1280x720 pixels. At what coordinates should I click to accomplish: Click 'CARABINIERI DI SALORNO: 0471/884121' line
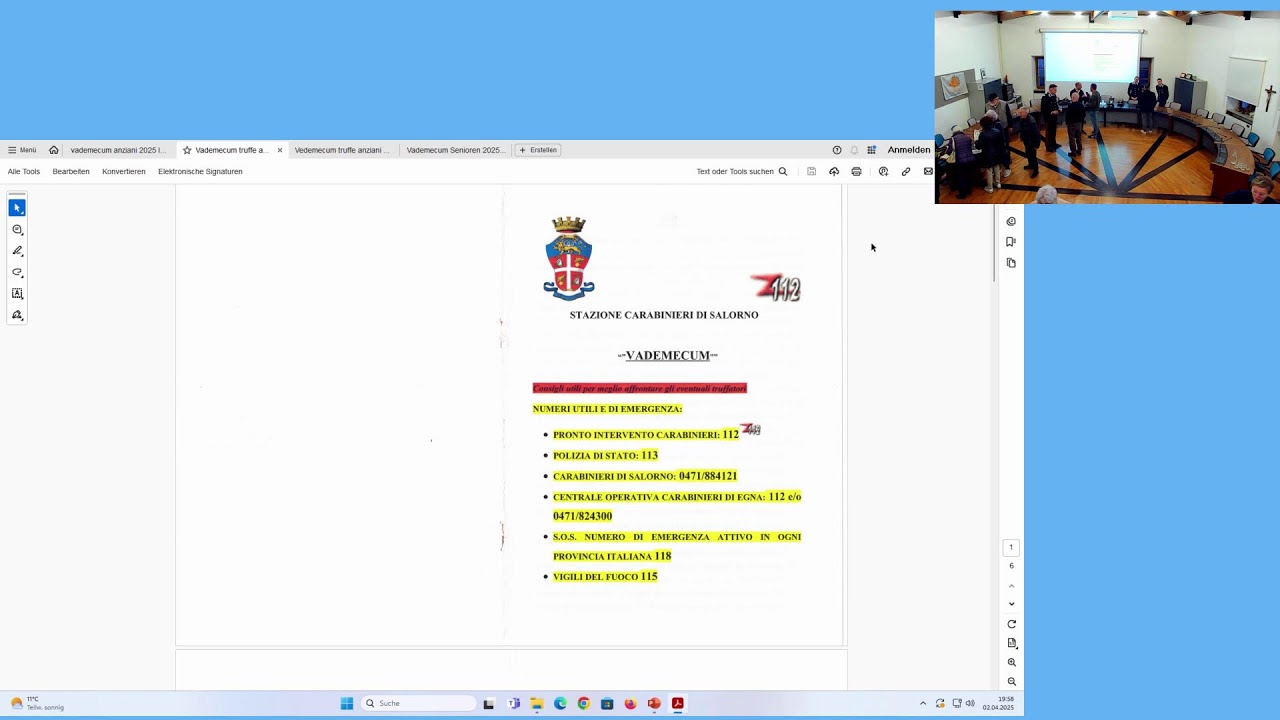tap(645, 476)
